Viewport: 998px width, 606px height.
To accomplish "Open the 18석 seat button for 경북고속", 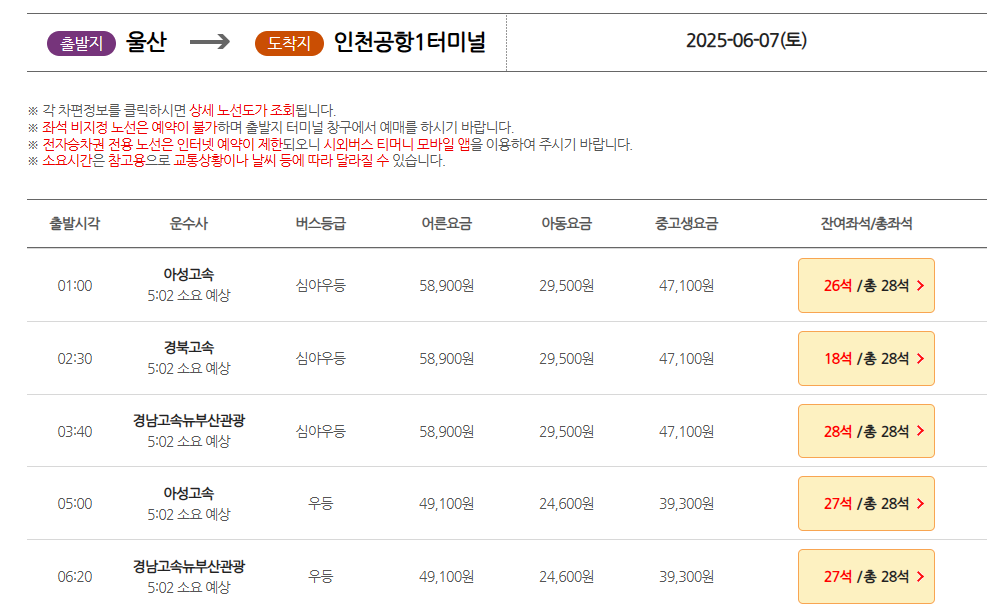I will (x=866, y=358).
